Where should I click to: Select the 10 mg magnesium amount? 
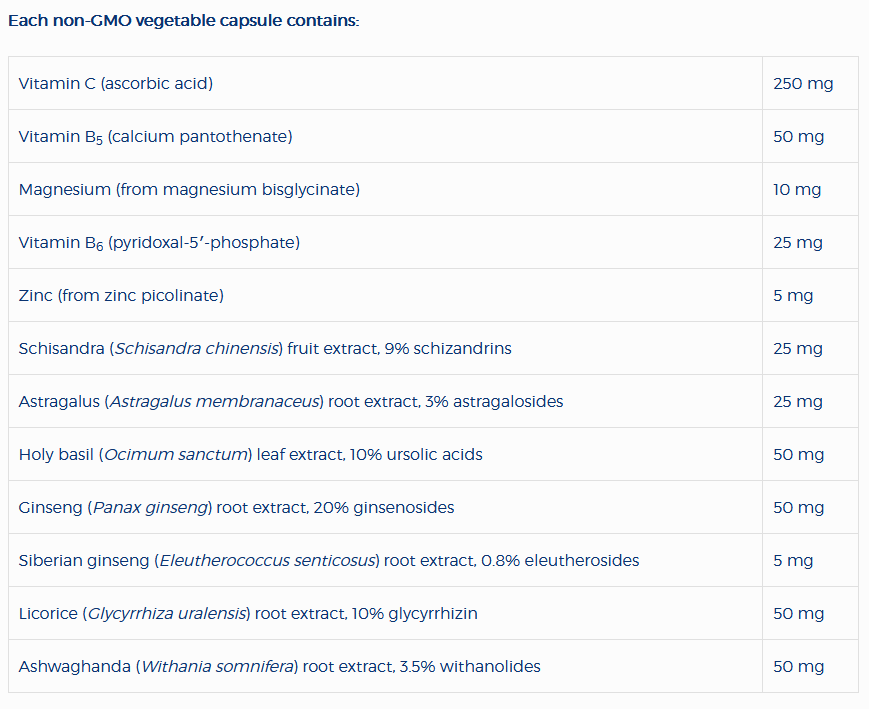click(797, 189)
